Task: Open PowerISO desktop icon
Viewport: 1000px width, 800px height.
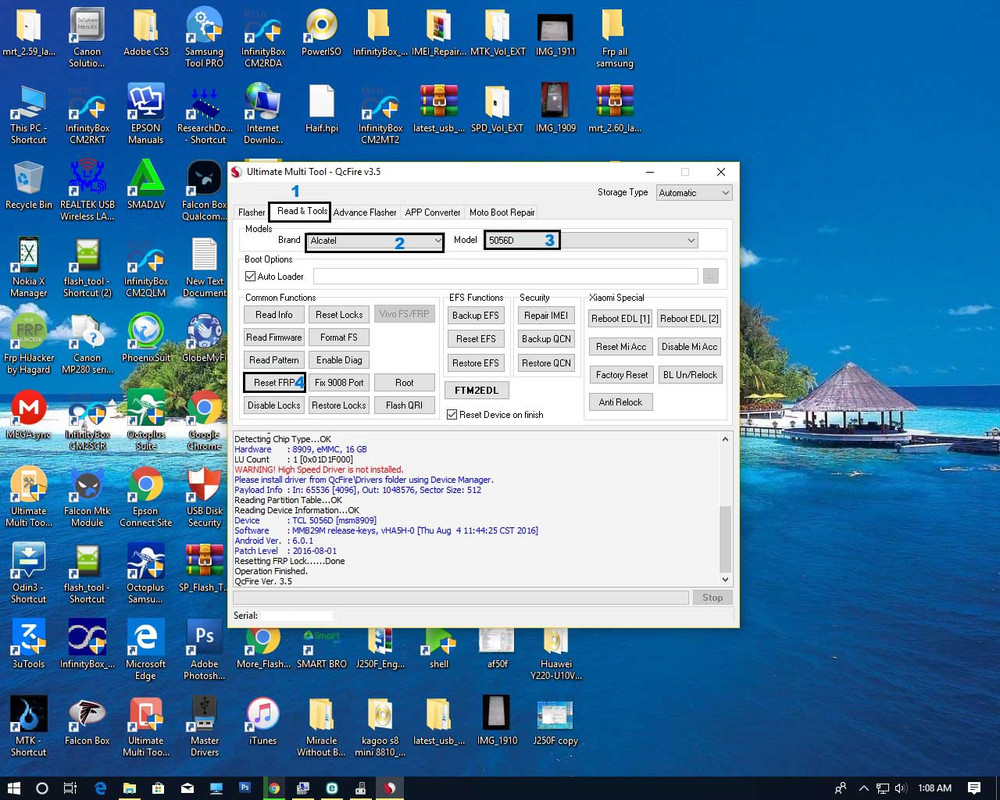Action: [321, 32]
